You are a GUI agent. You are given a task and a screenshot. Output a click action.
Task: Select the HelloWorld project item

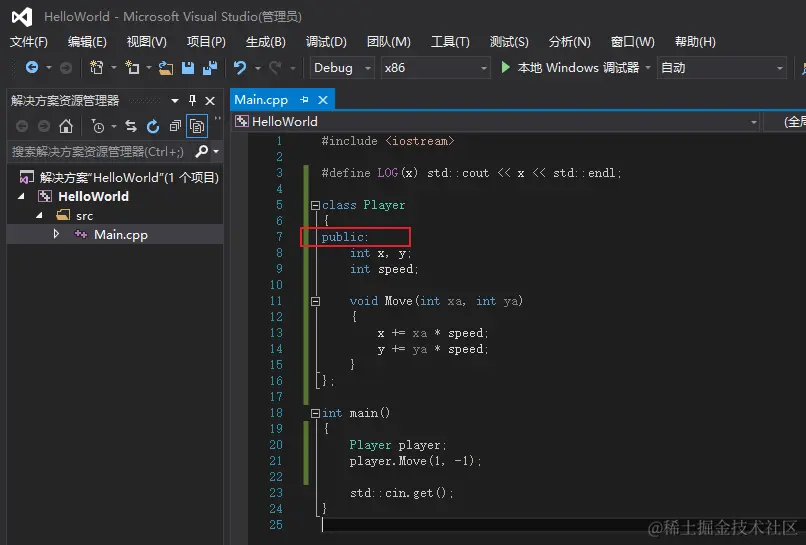(x=93, y=196)
